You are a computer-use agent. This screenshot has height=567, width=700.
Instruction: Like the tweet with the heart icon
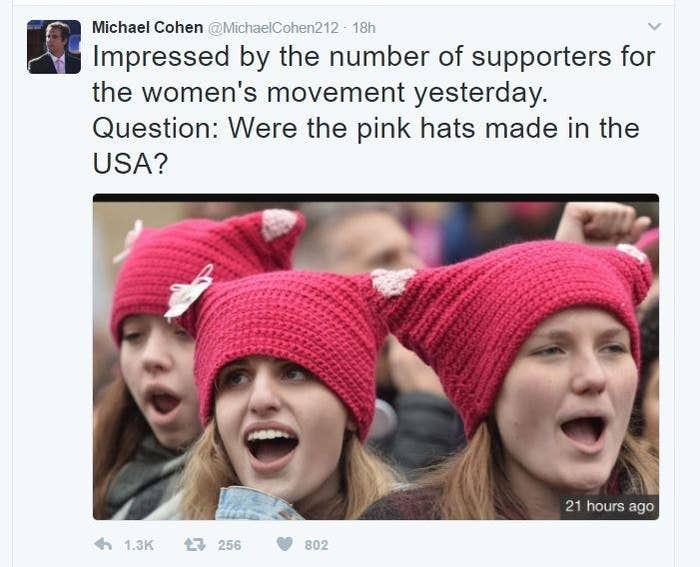tap(284, 544)
